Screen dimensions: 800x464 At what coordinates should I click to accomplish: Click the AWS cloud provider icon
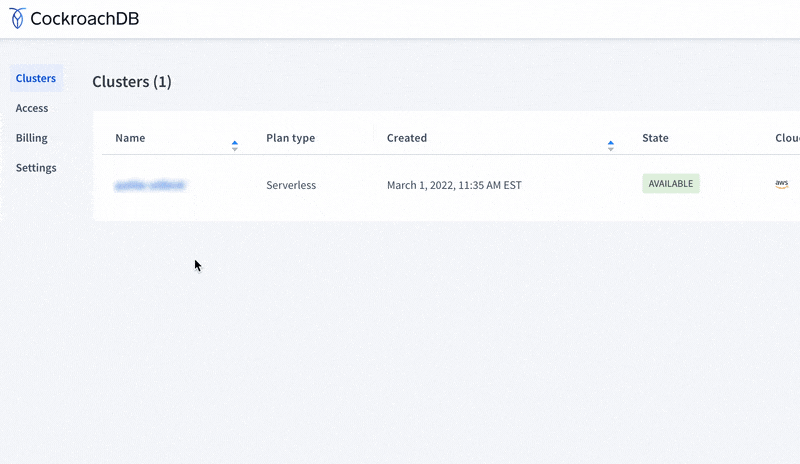pyautogui.click(x=781, y=184)
